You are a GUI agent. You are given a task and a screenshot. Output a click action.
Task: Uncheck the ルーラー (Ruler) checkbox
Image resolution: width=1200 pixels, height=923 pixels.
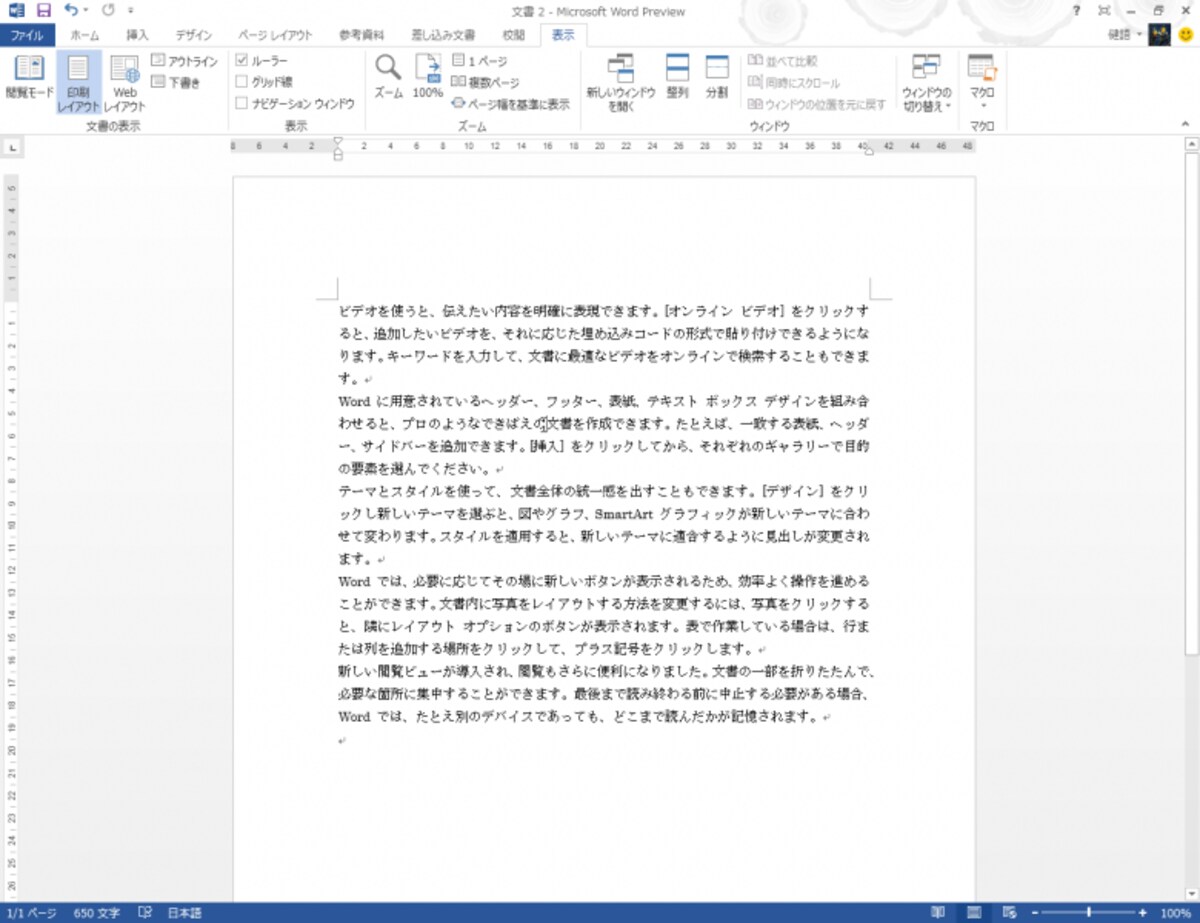pos(241,61)
